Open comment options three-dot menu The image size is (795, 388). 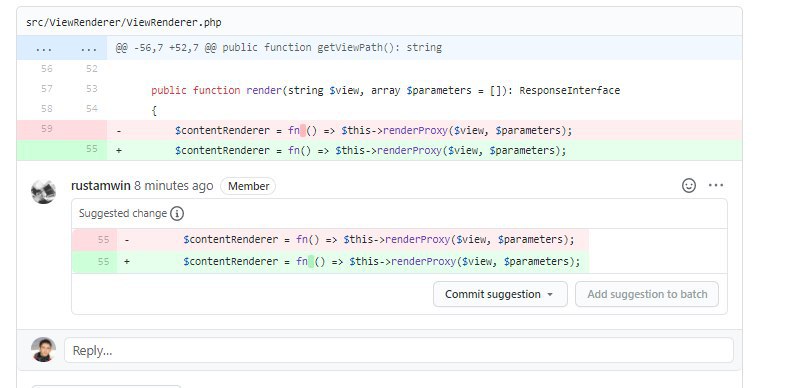(716, 186)
